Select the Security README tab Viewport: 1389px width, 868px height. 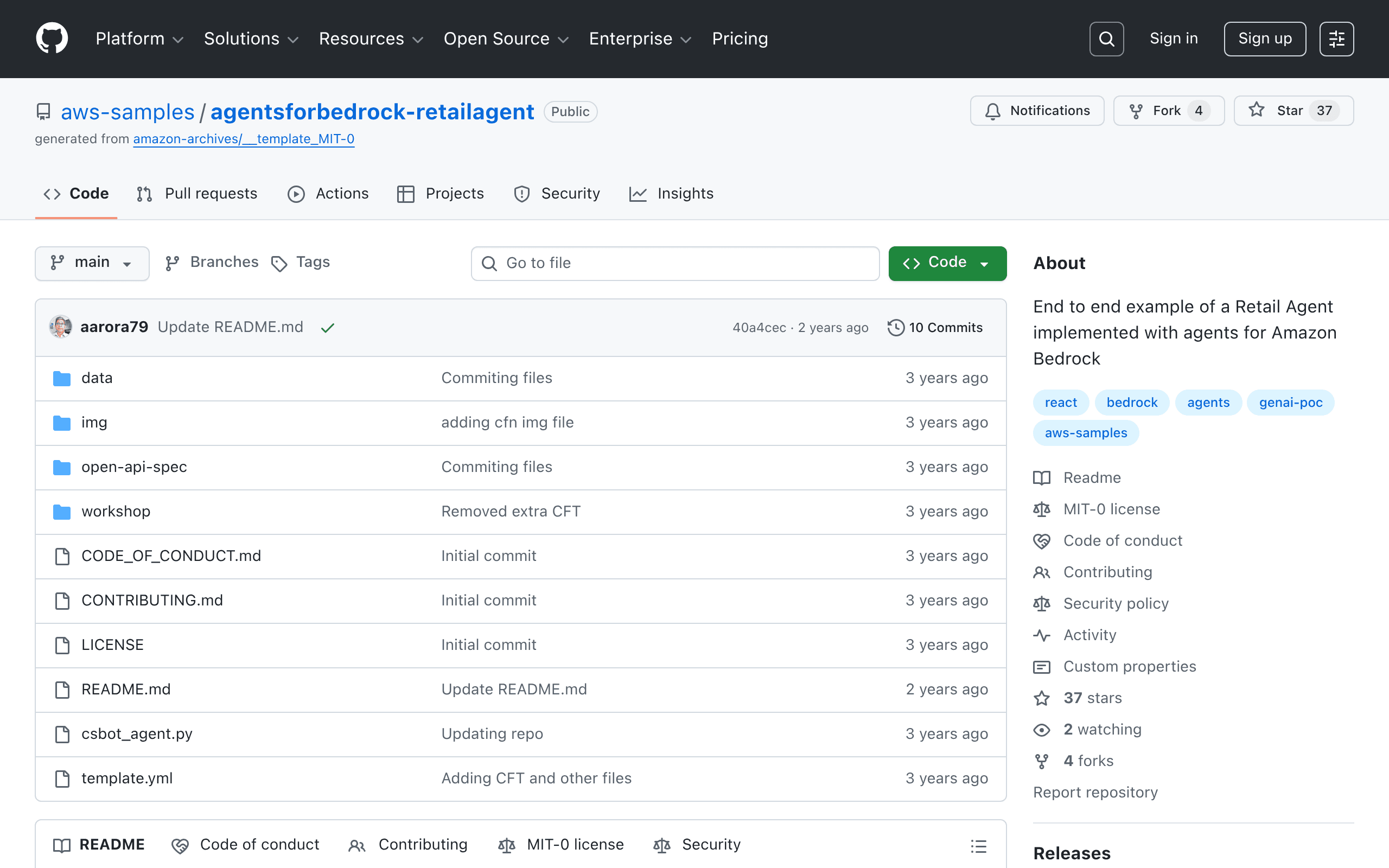[x=697, y=845]
